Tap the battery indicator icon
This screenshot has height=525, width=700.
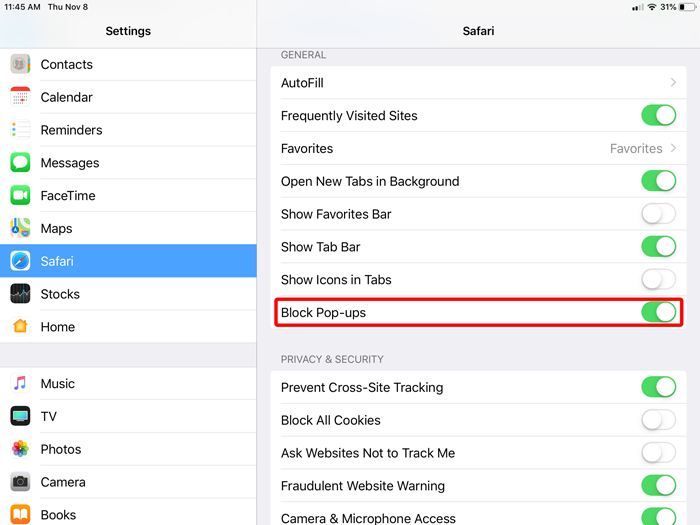688,7
